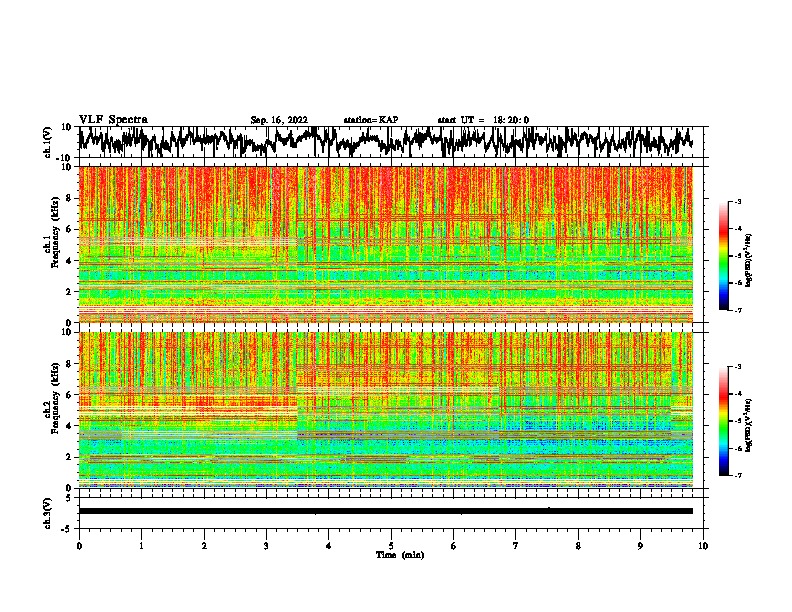Click time axis tick label '9'
Screen dimensions: 792x612
click(x=640, y=546)
